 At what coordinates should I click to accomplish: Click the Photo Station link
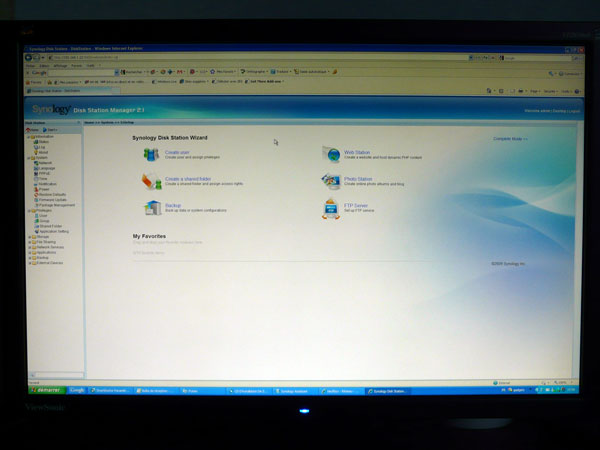[358, 179]
